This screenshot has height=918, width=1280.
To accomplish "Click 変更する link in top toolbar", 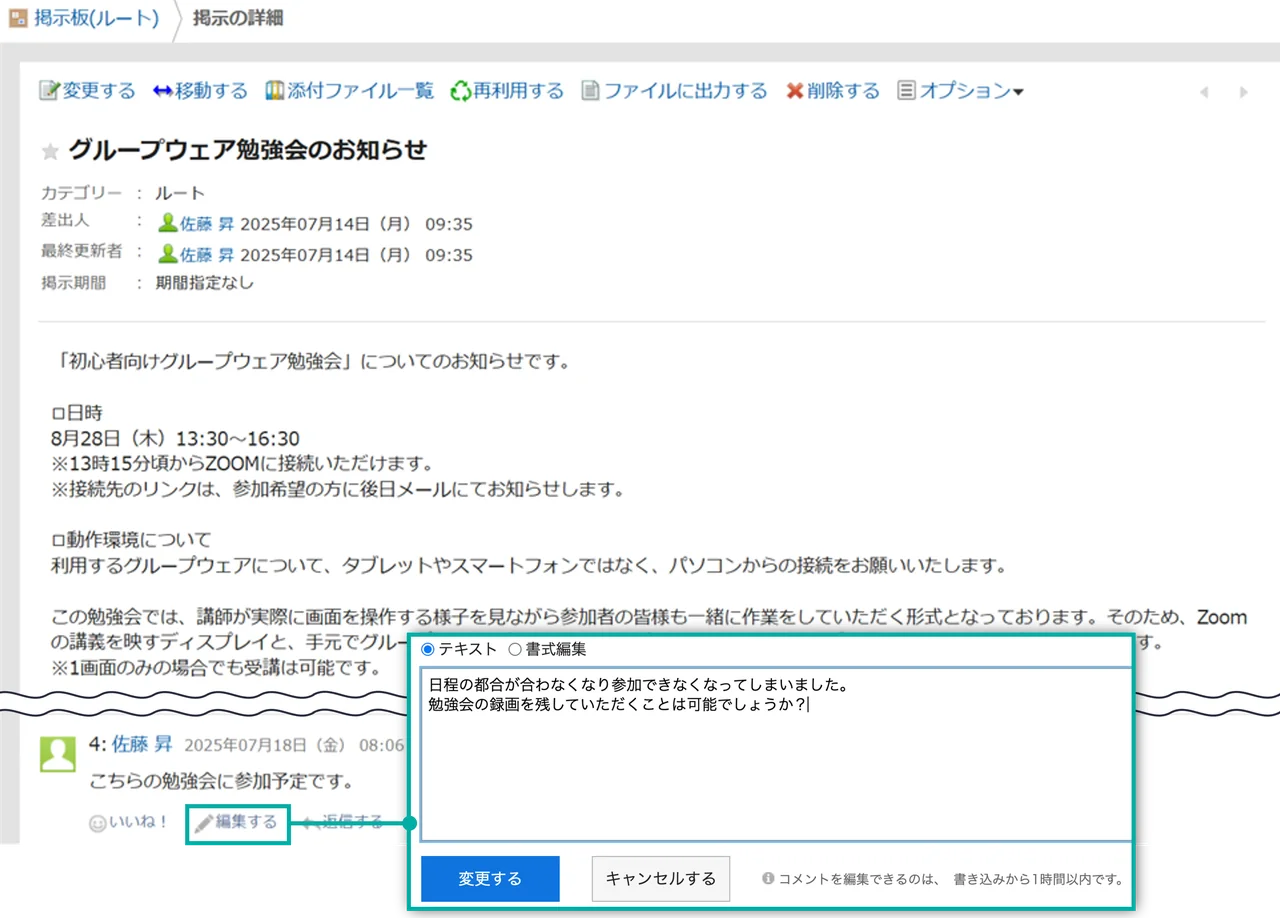I will click(98, 91).
